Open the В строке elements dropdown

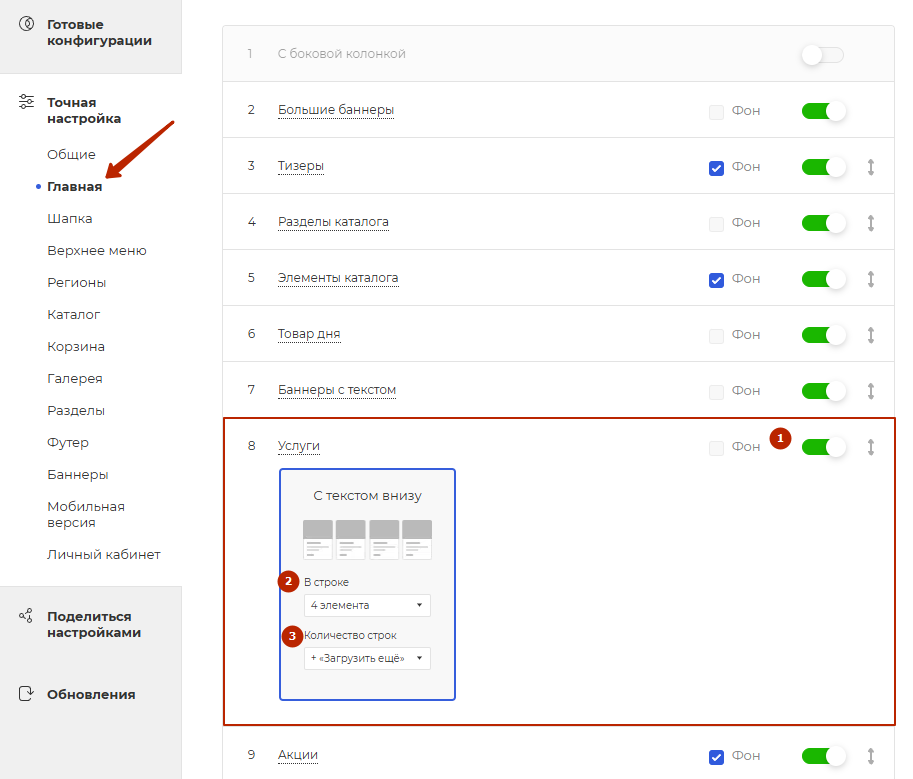367,605
